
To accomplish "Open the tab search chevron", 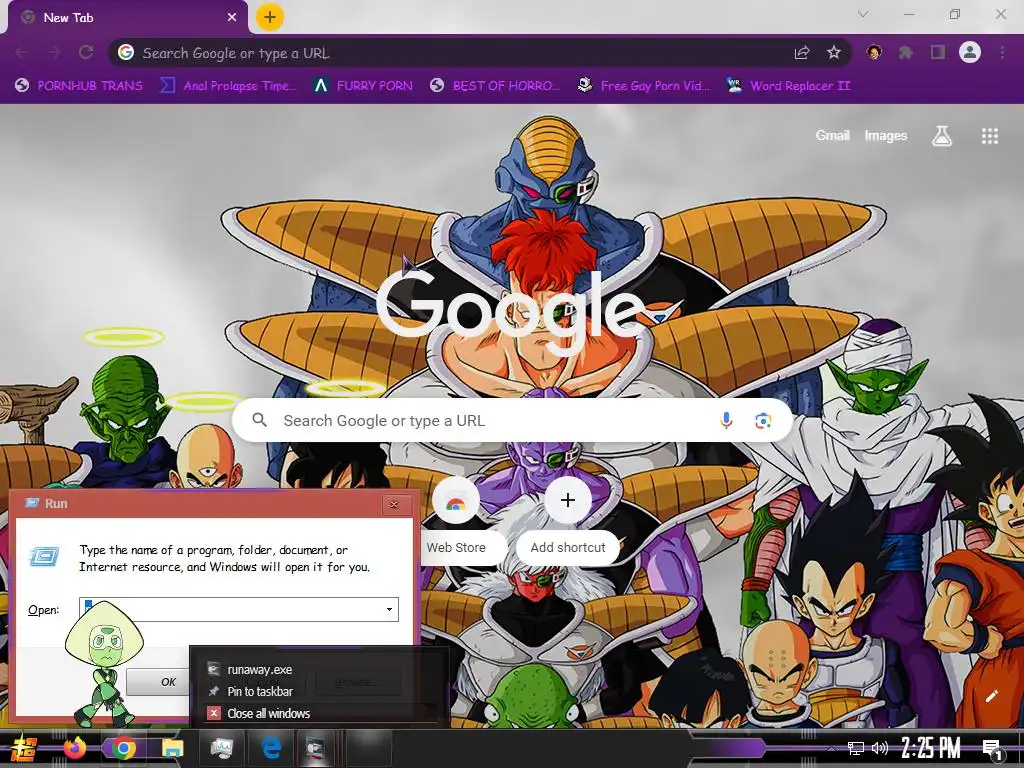I will tap(863, 14).
